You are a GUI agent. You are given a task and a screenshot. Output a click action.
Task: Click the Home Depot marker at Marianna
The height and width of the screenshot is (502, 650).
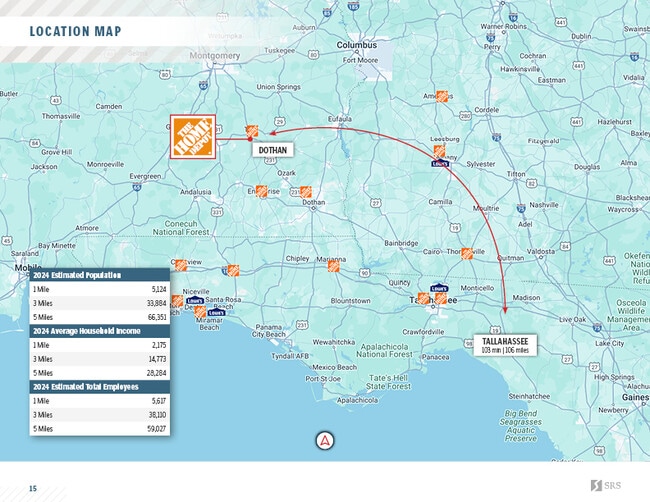pyautogui.click(x=333, y=266)
